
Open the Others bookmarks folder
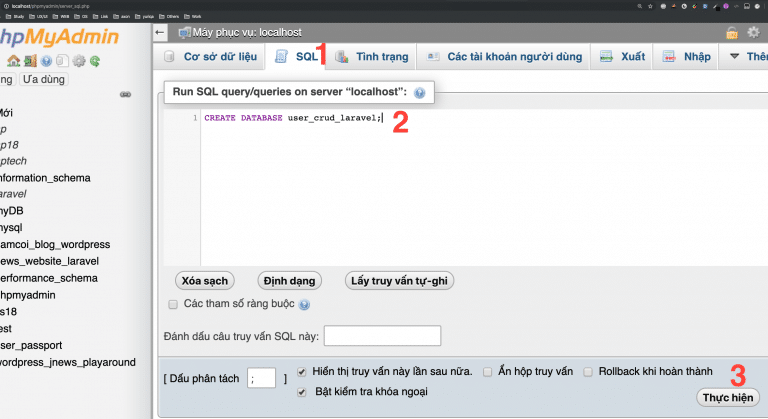[x=169, y=16]
